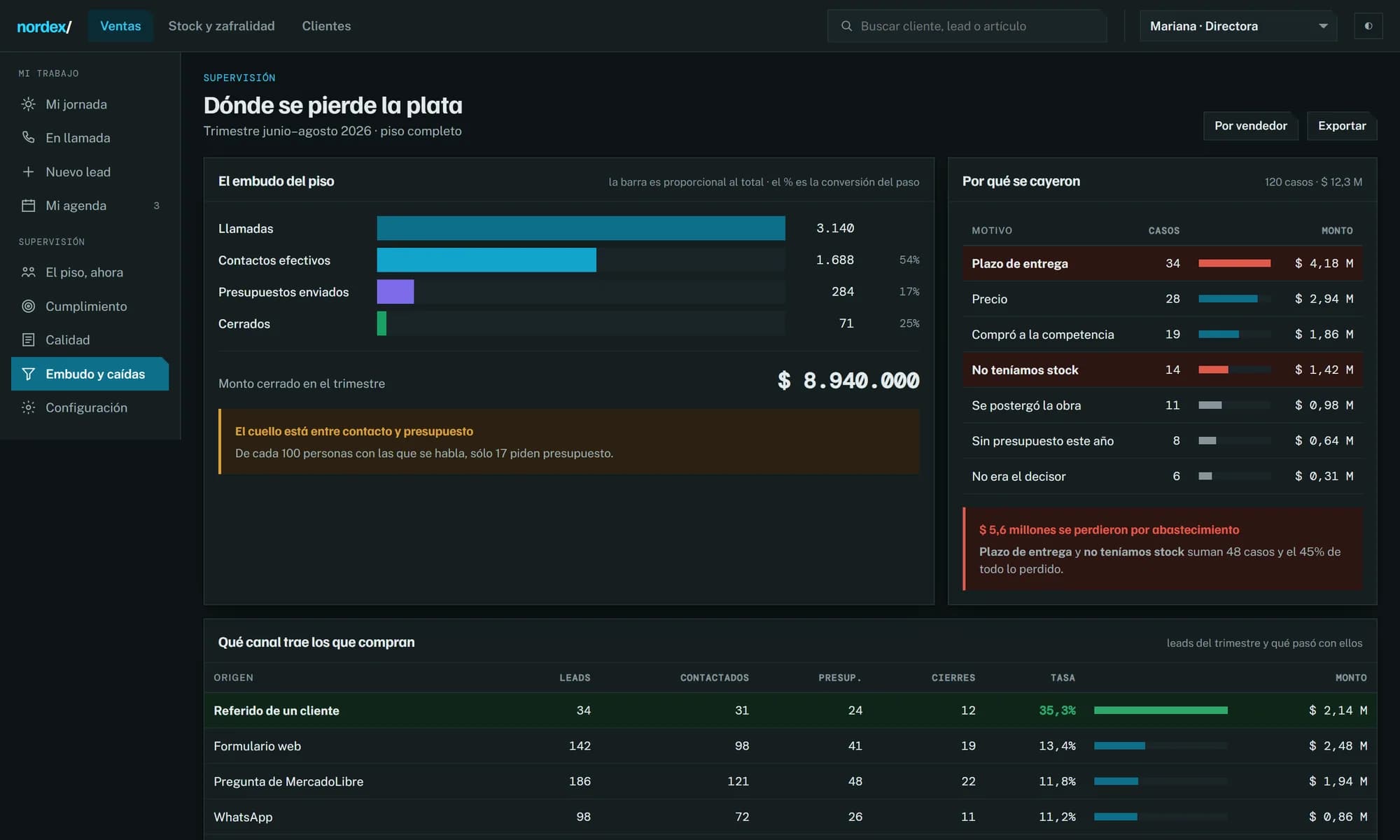This screenshot has width=1400, height=840.
Task: Open El piso, ahora view
Action: point(90,272)
